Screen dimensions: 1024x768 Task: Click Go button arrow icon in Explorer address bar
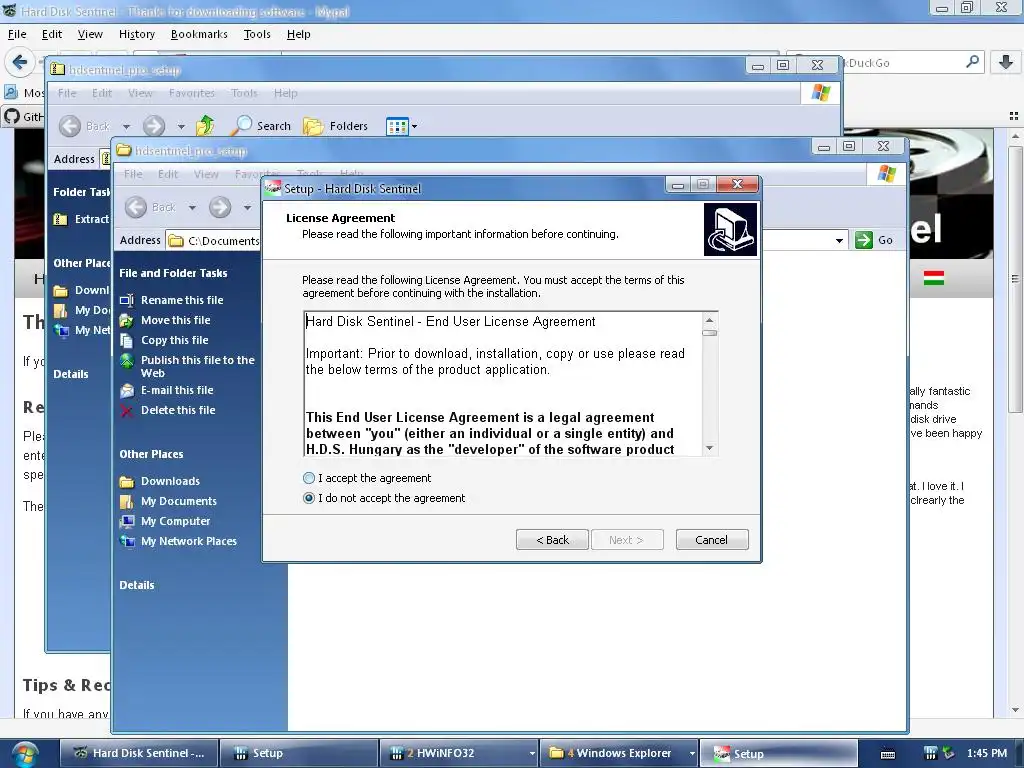pos(864,240)
